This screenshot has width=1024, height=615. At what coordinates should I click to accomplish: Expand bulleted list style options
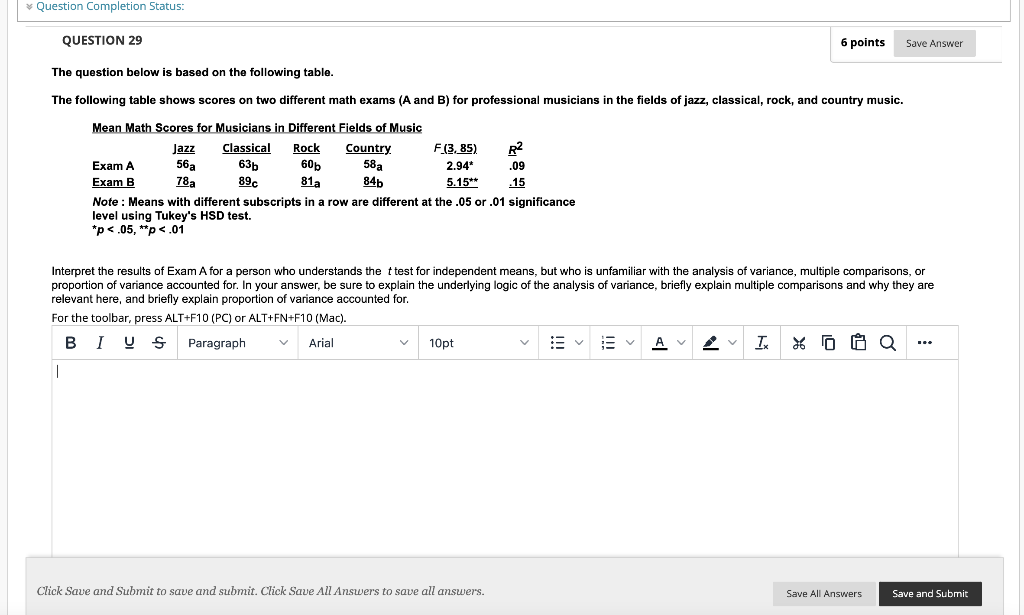pos(579,343)
